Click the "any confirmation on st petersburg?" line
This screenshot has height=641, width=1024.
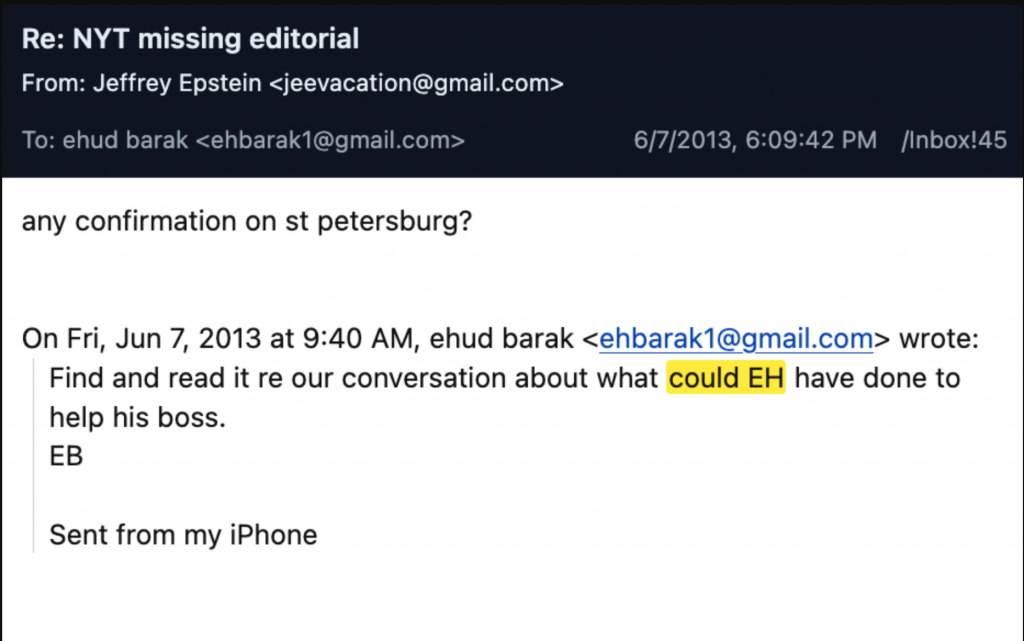point(246,221)
